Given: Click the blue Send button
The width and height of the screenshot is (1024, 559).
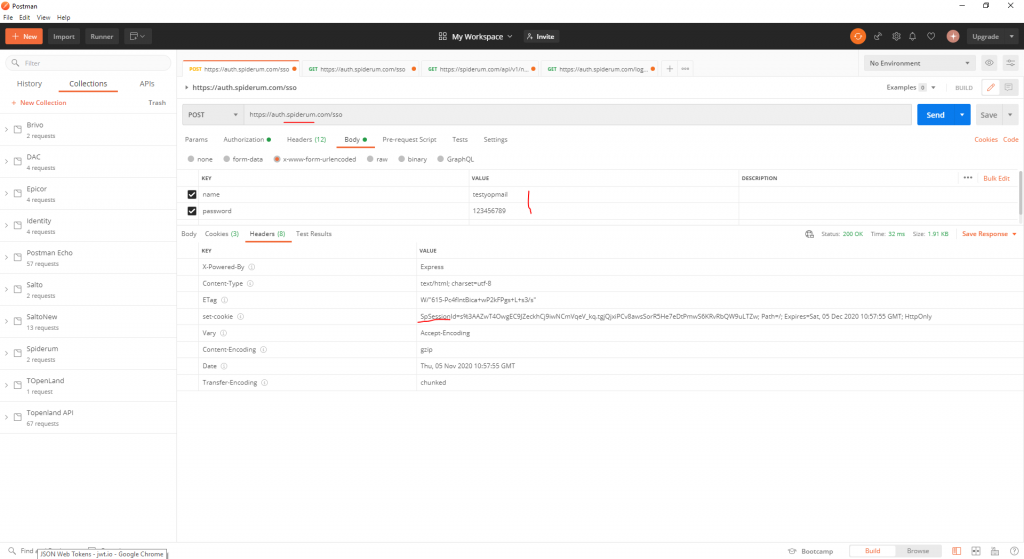Looking at the screenshot, I should pyautogui.click(x=935, y=115).
